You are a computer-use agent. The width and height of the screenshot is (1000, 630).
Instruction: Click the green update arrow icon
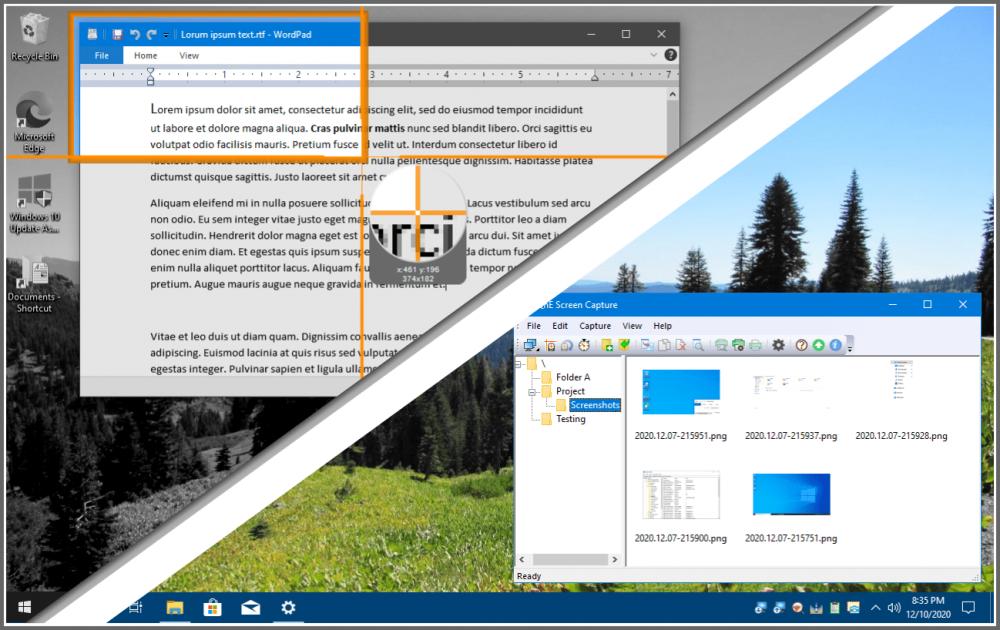pyautogui.click(x=818, y=346)
